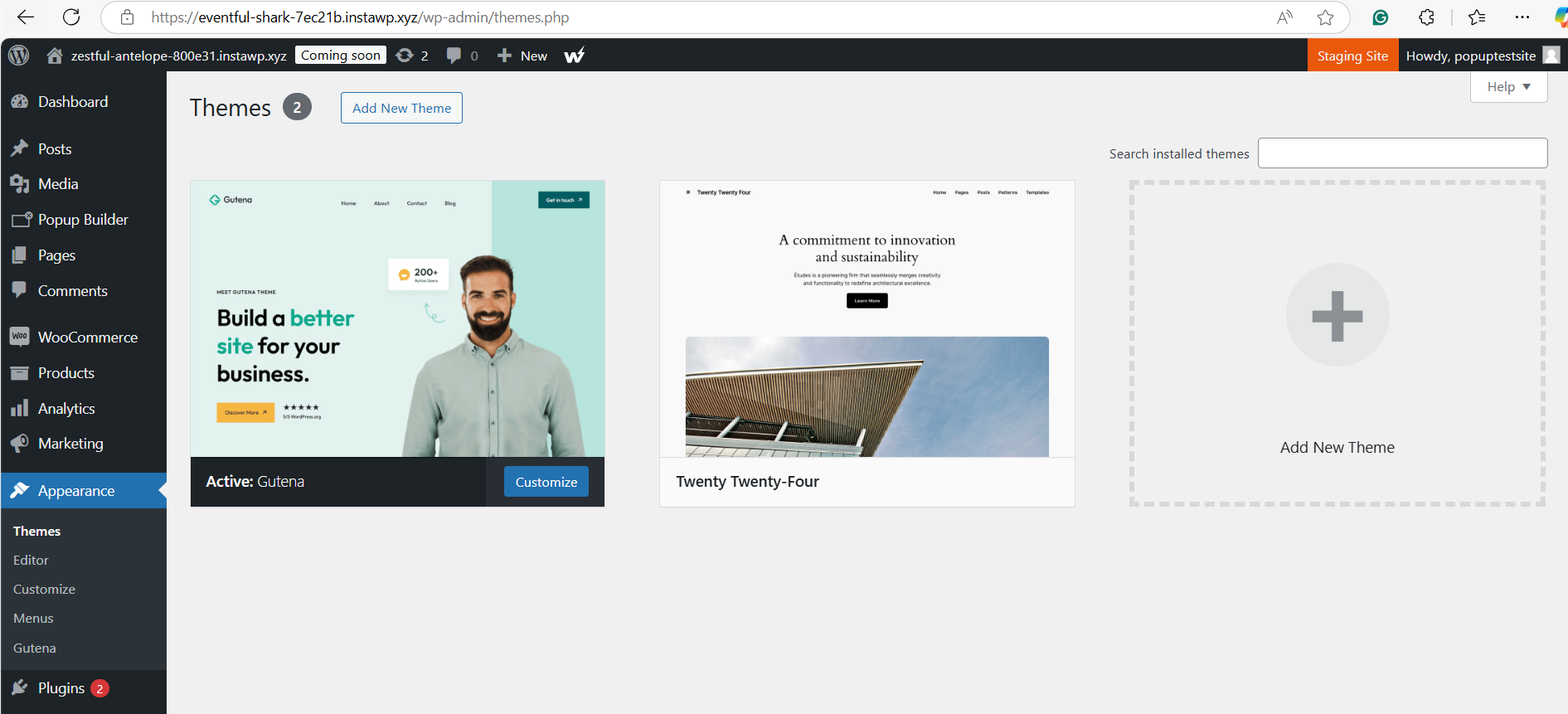Open the Editor submenu link

(31, 561)
